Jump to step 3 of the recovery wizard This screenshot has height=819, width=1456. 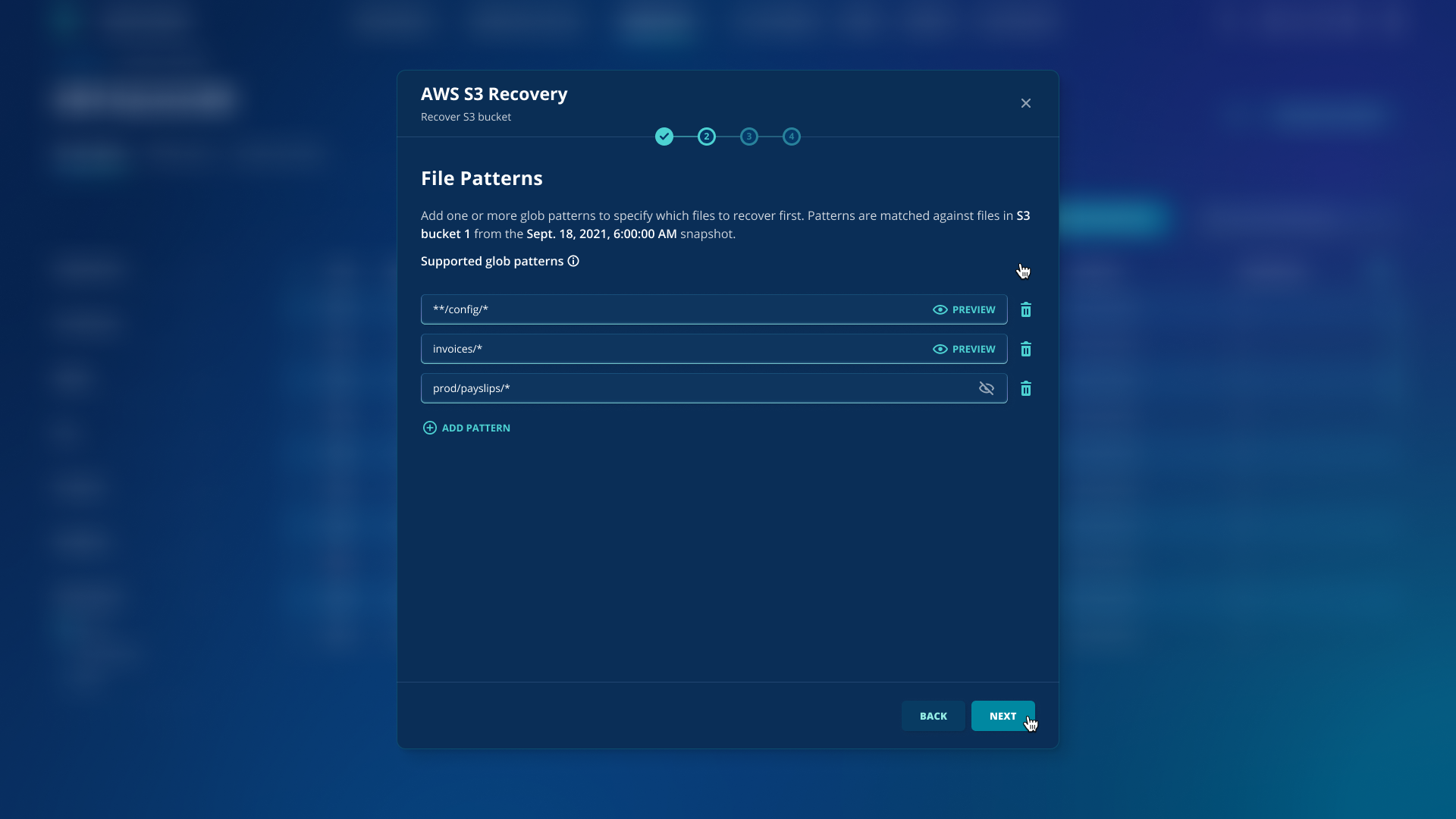tap(749, 136)
